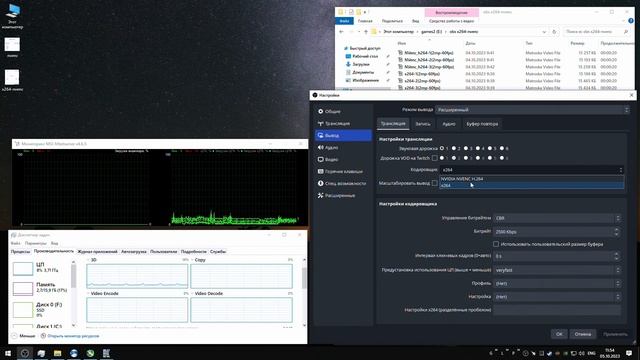Screen dimensions: 640x360
Task: Refresh the Explorer folder view
Action: 554,32
